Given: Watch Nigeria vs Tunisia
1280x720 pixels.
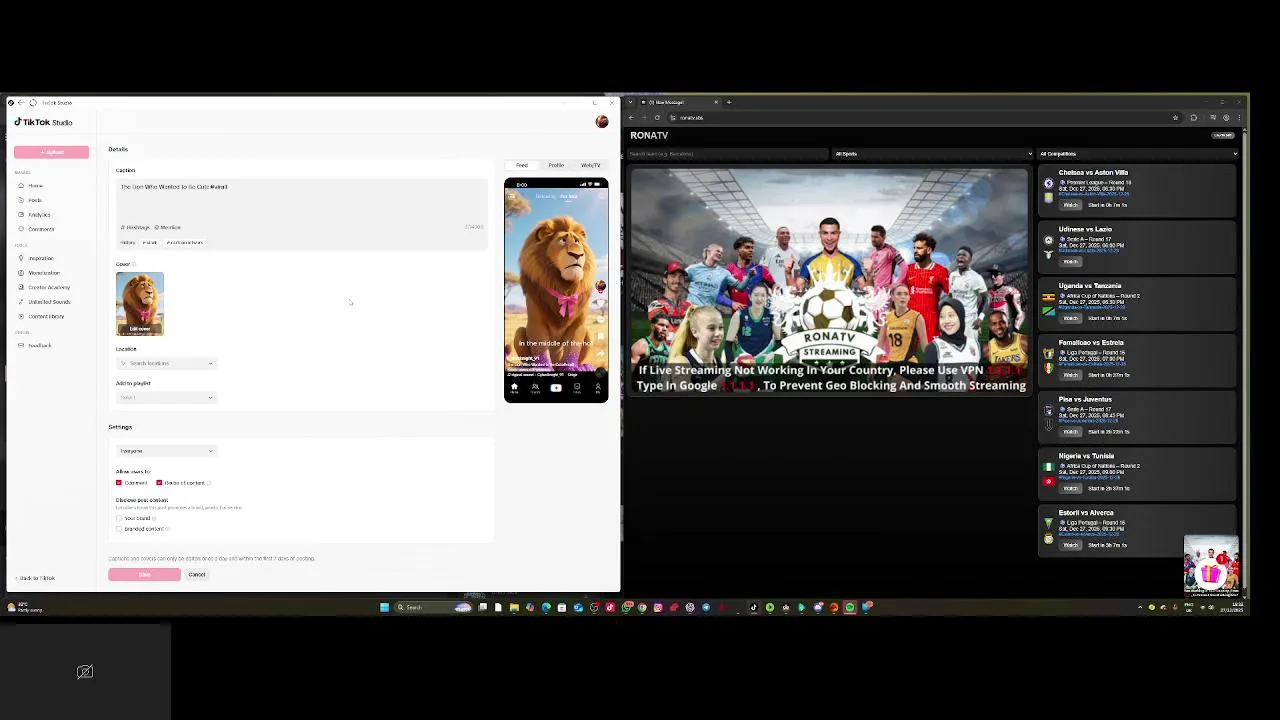Looking at the screenshot, I should click(1071, 488).
